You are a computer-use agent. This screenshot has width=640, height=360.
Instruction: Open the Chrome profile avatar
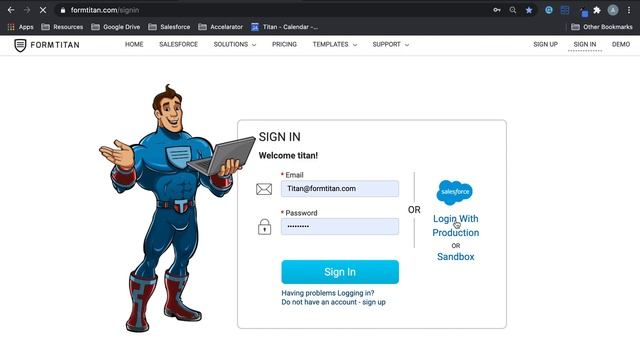(613, 10)
